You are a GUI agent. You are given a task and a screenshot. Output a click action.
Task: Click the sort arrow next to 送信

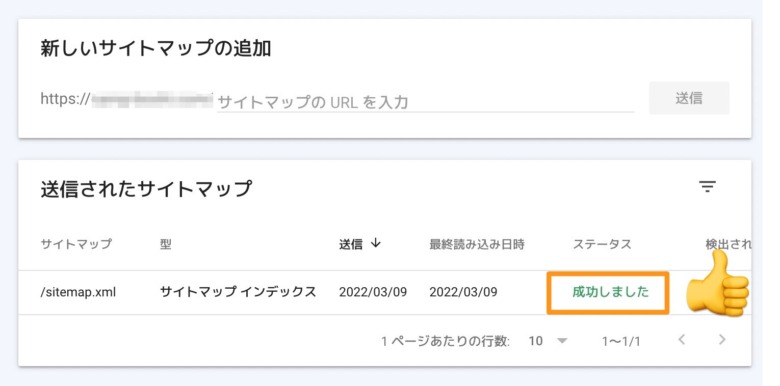376,243
